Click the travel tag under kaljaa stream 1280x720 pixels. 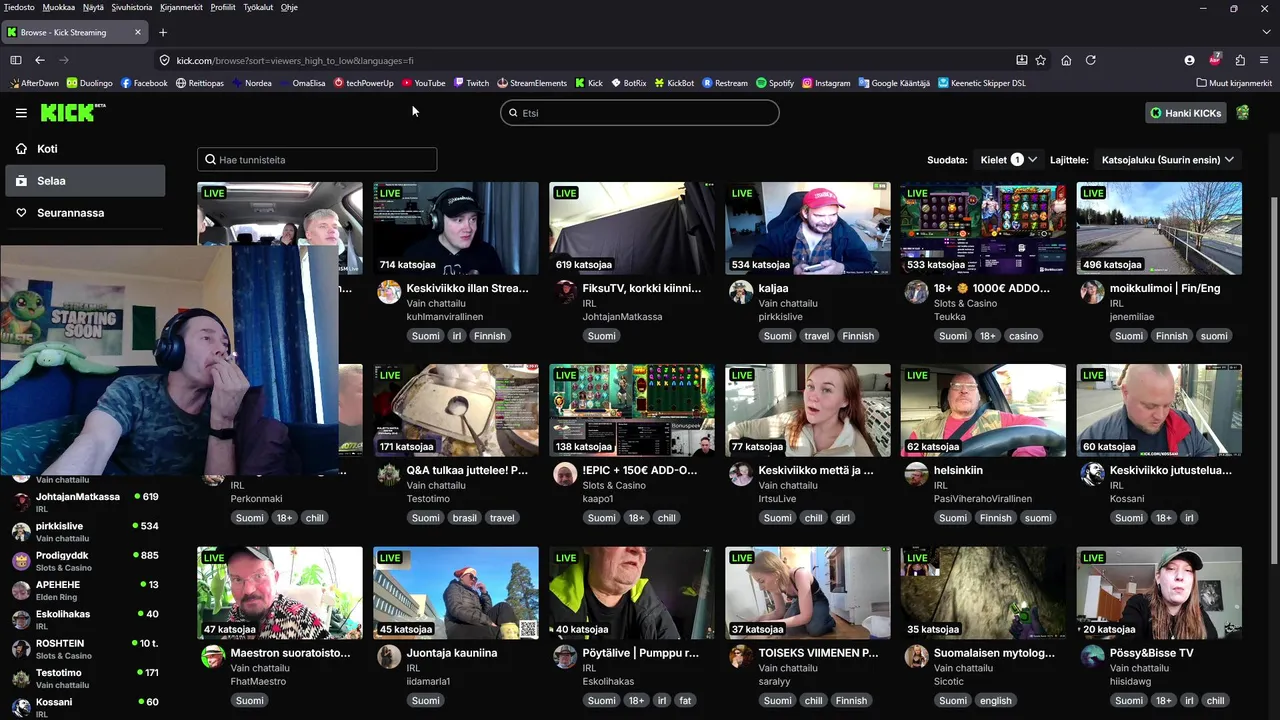coord(817,336)
